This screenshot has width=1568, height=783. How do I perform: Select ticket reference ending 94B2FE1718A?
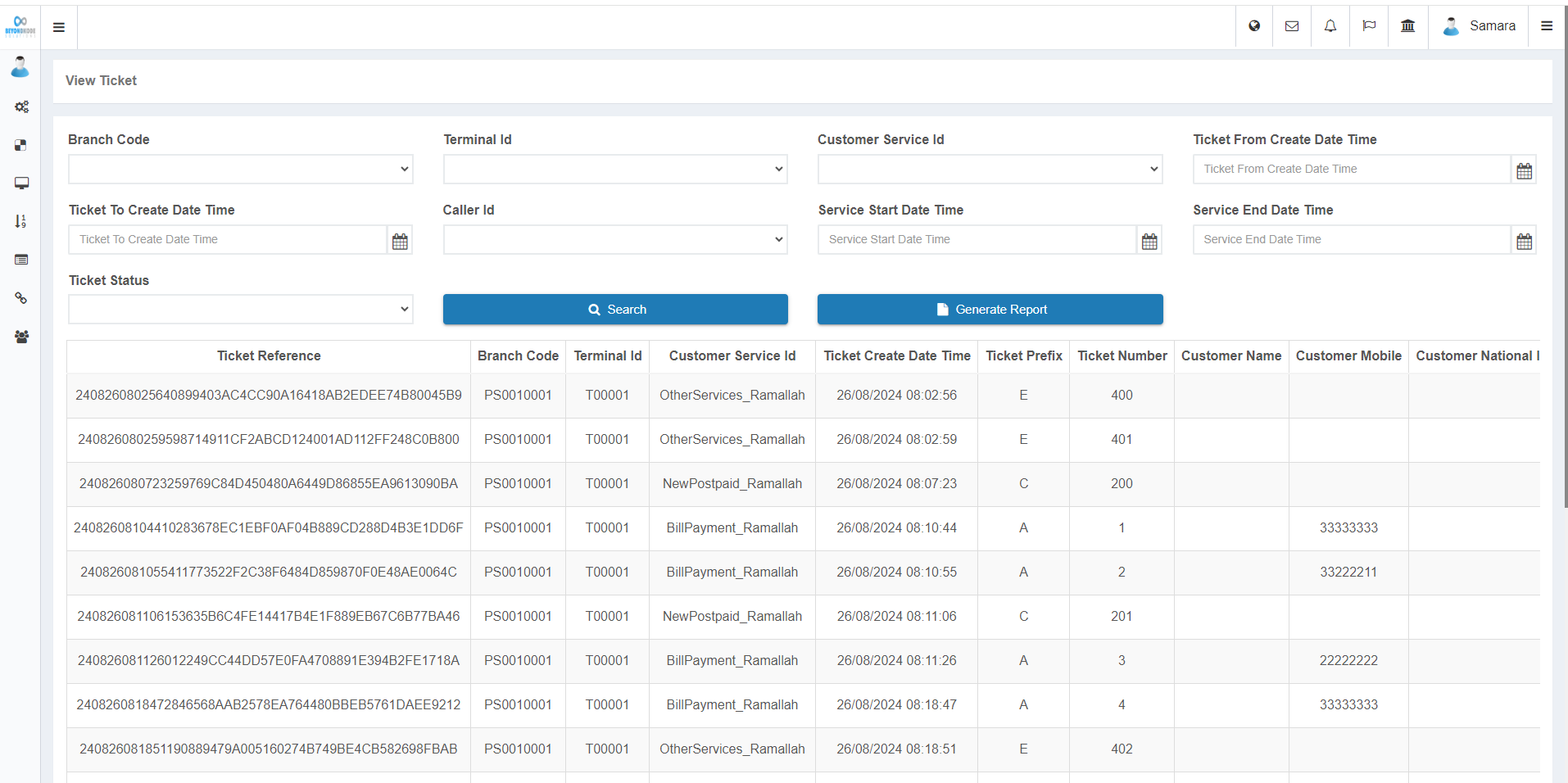pyautogui.click(x=269, y=661)
